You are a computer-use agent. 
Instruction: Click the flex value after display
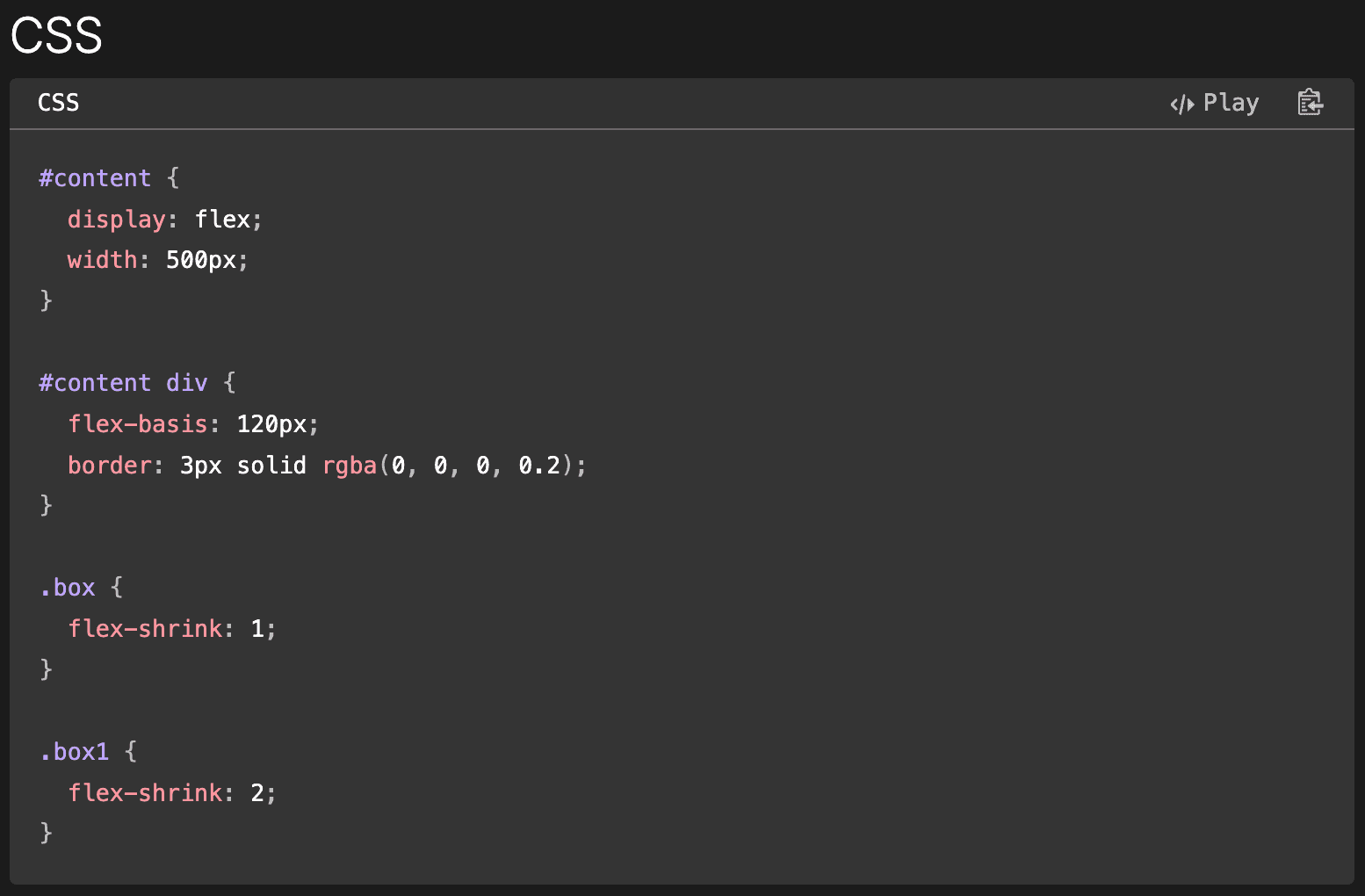pos(222,220)
